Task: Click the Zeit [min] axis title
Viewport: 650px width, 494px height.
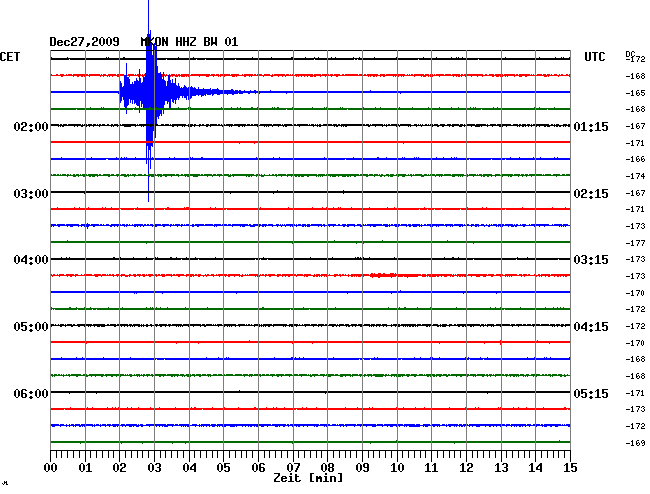Action: point(308,478)
